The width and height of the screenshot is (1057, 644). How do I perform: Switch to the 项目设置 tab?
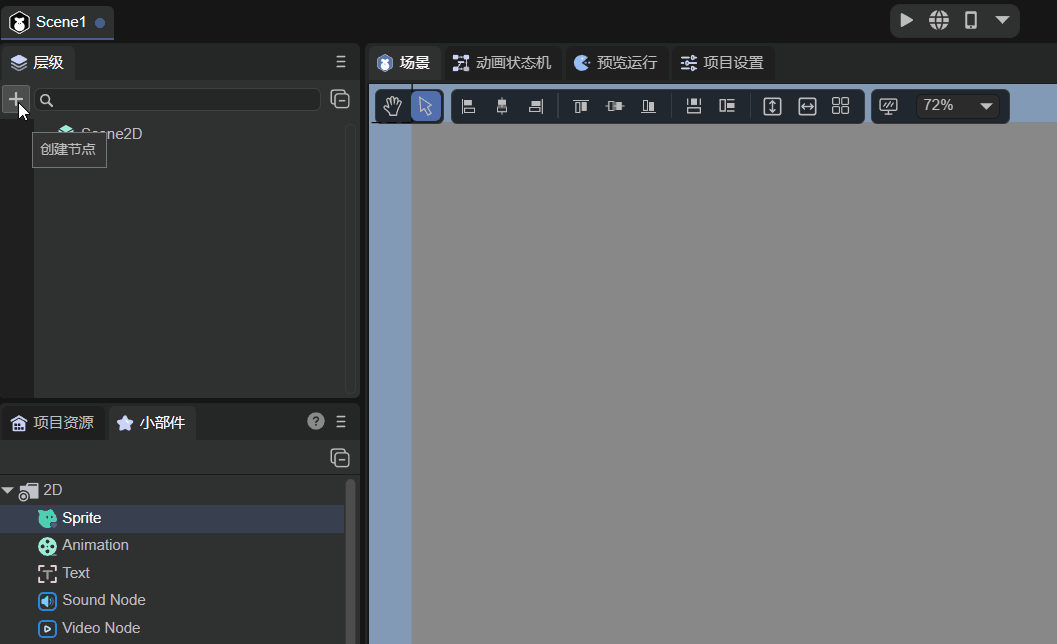tap(722, 63)
